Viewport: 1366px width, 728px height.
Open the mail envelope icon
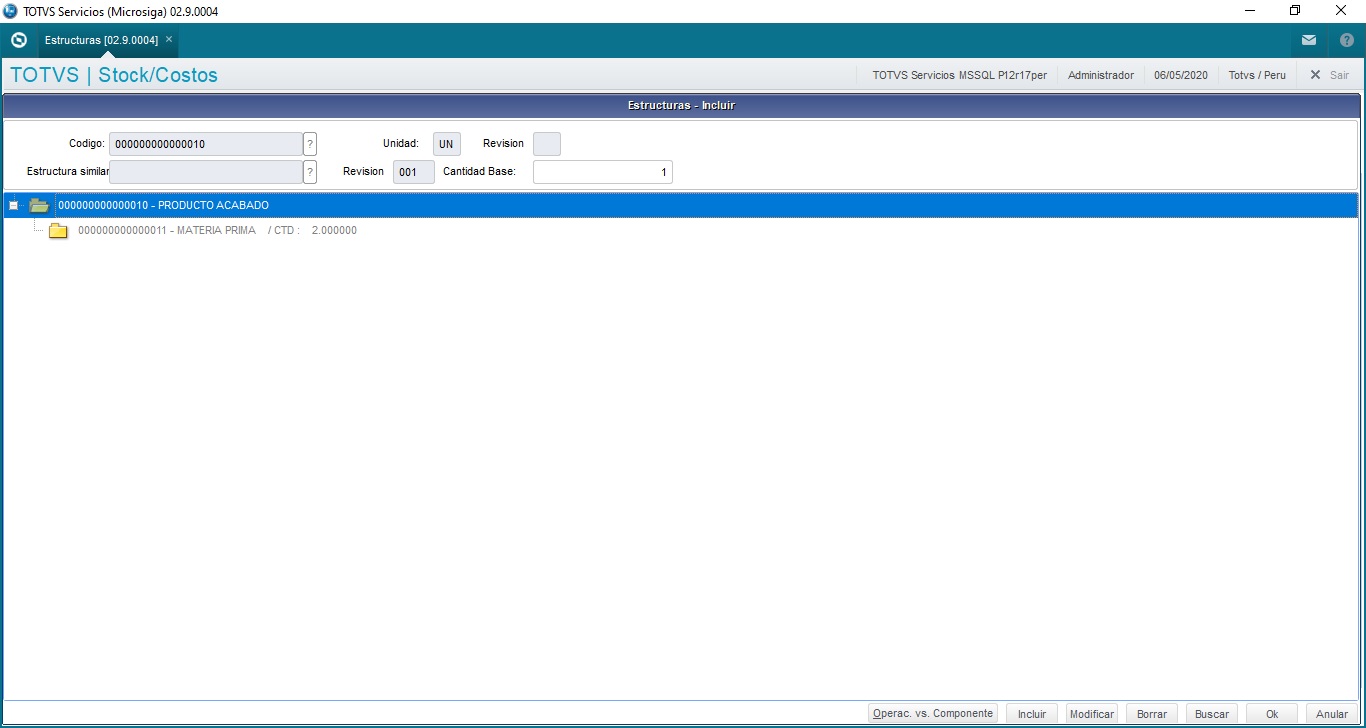click(x=1309, y=40)
